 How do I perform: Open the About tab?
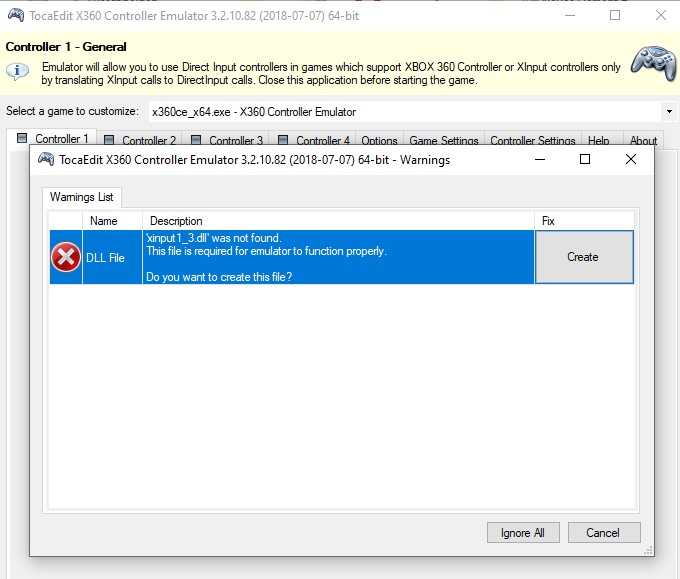click(643, 141)
